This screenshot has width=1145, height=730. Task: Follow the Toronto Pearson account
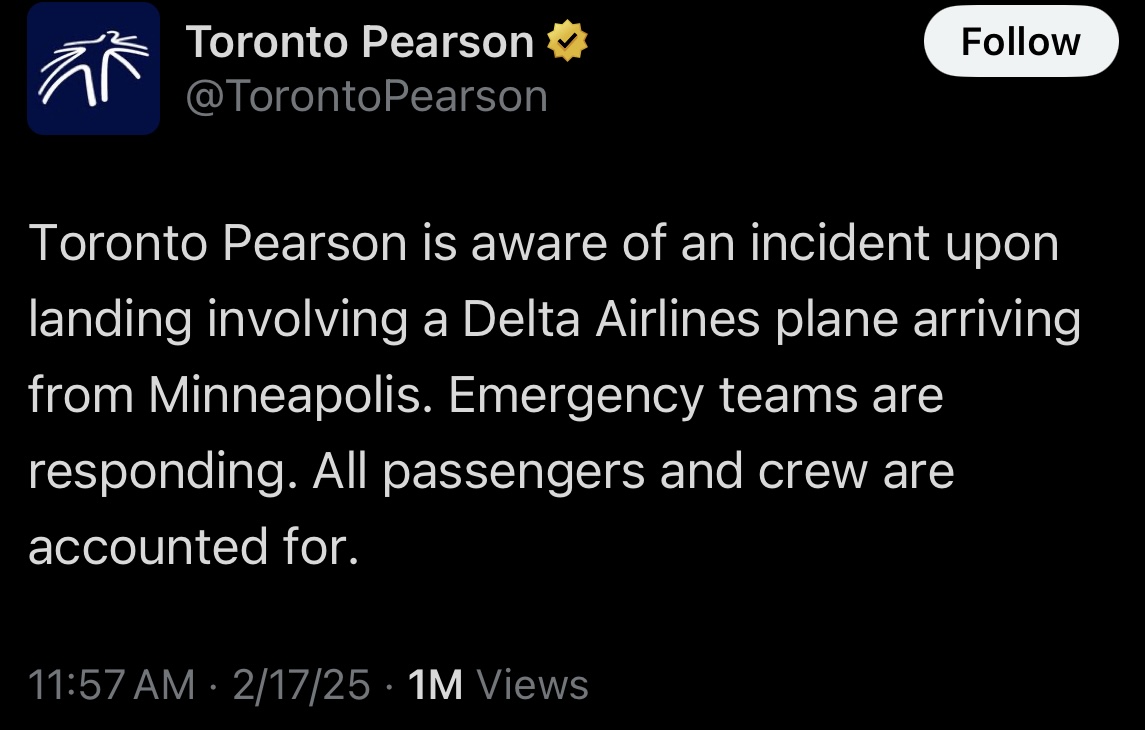(1021, 41)
